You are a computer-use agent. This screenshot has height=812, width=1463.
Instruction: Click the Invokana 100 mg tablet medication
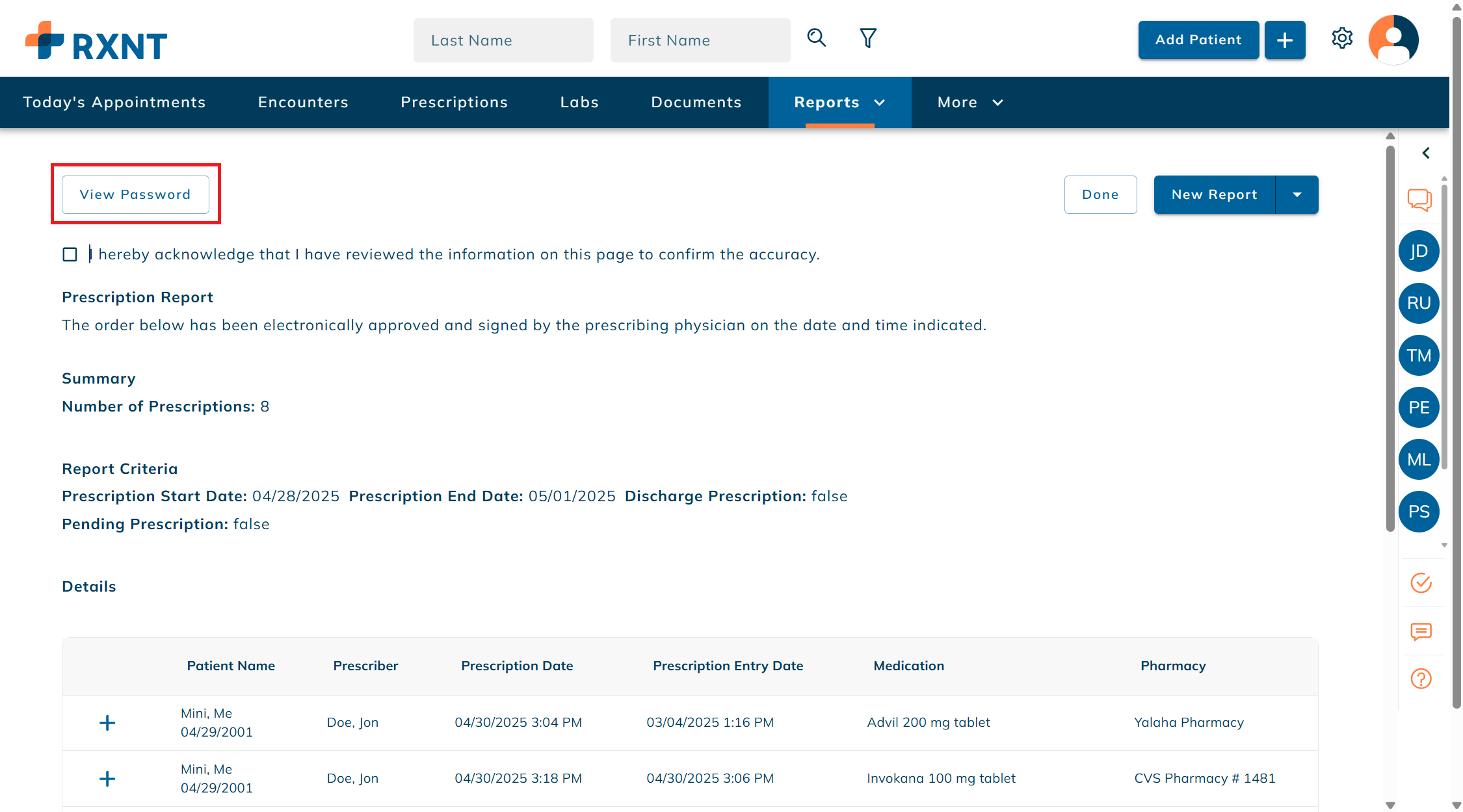click(941, 778)
